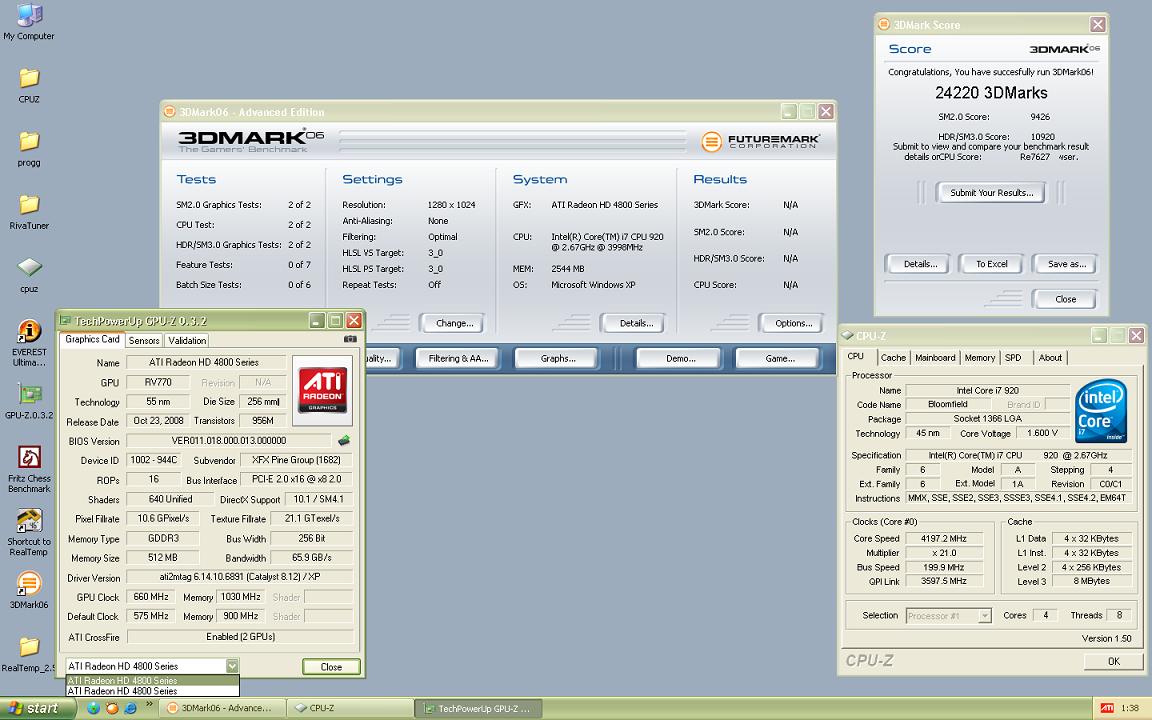Open the CPUZ folder on desktop

point(29,85)
